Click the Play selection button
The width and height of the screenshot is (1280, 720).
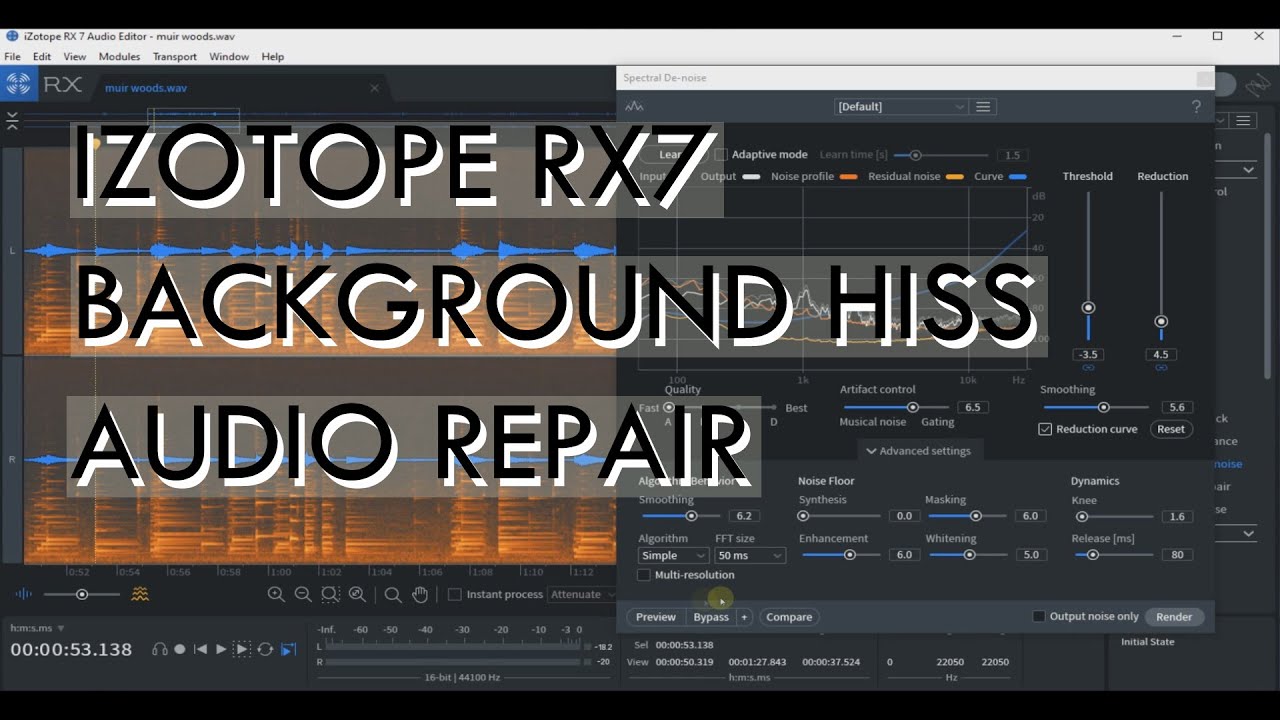(242, 649)
